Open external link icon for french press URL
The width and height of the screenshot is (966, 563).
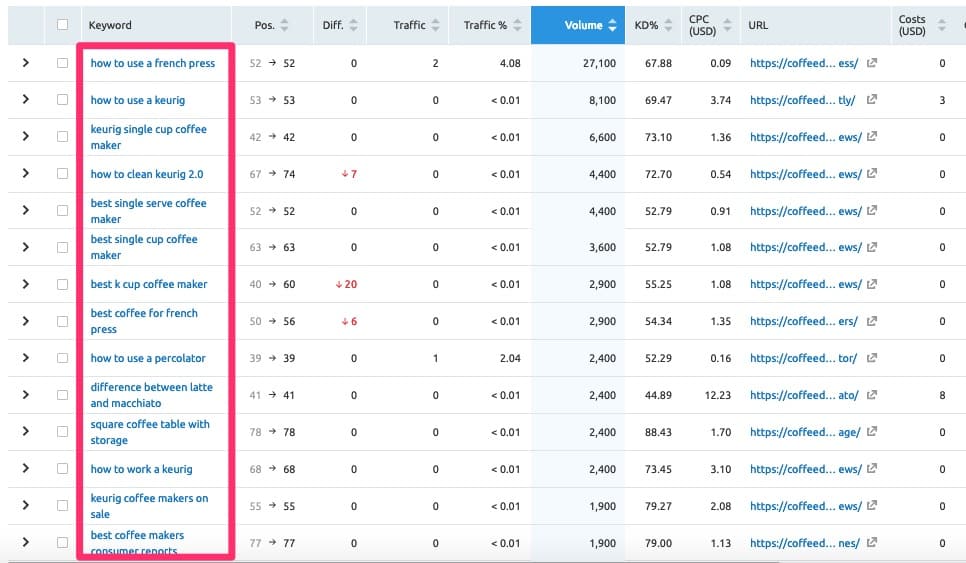pyautogui.click(x=872, y=63)
